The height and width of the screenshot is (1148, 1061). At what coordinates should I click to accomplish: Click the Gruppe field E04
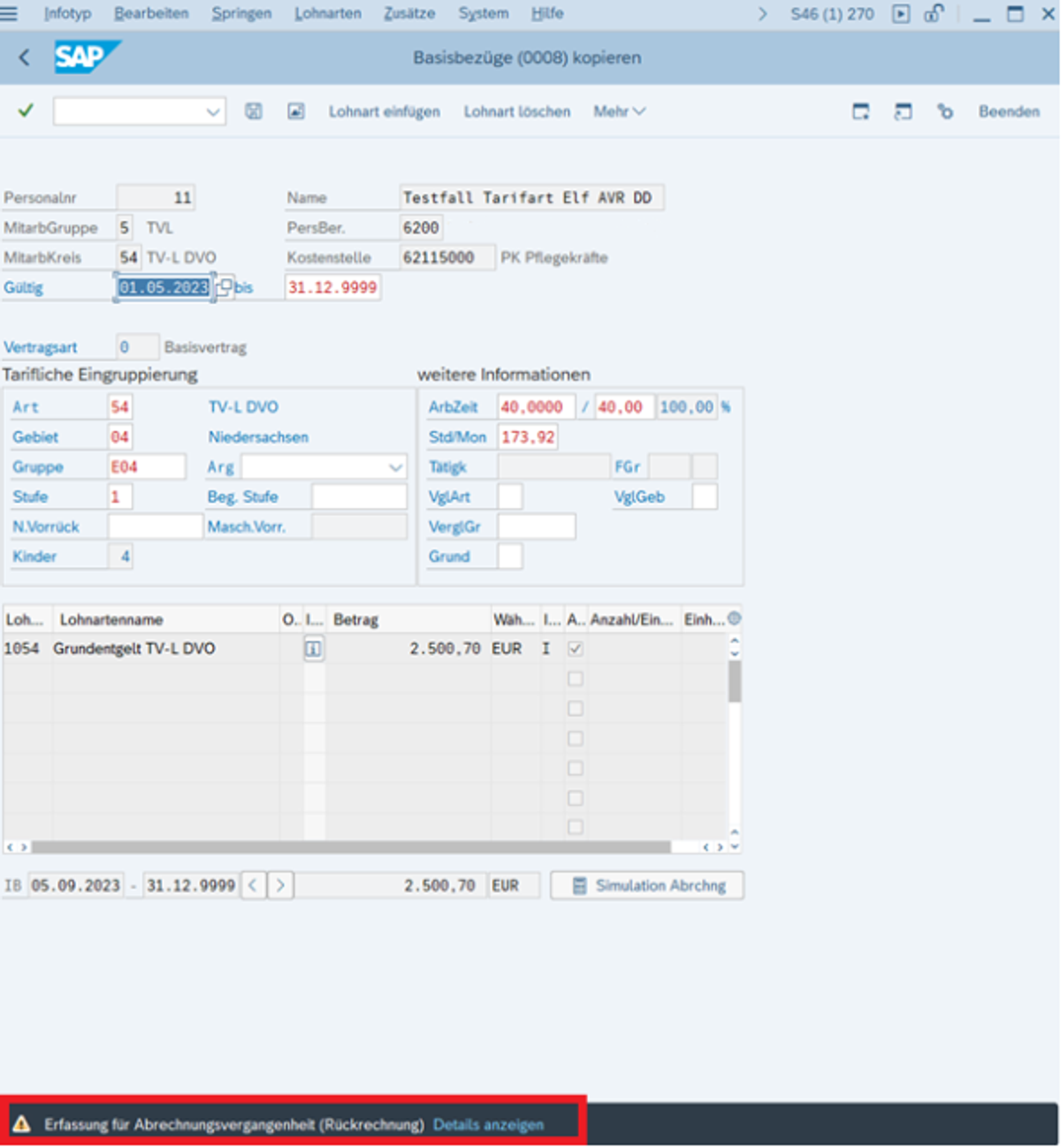point(147,467)
